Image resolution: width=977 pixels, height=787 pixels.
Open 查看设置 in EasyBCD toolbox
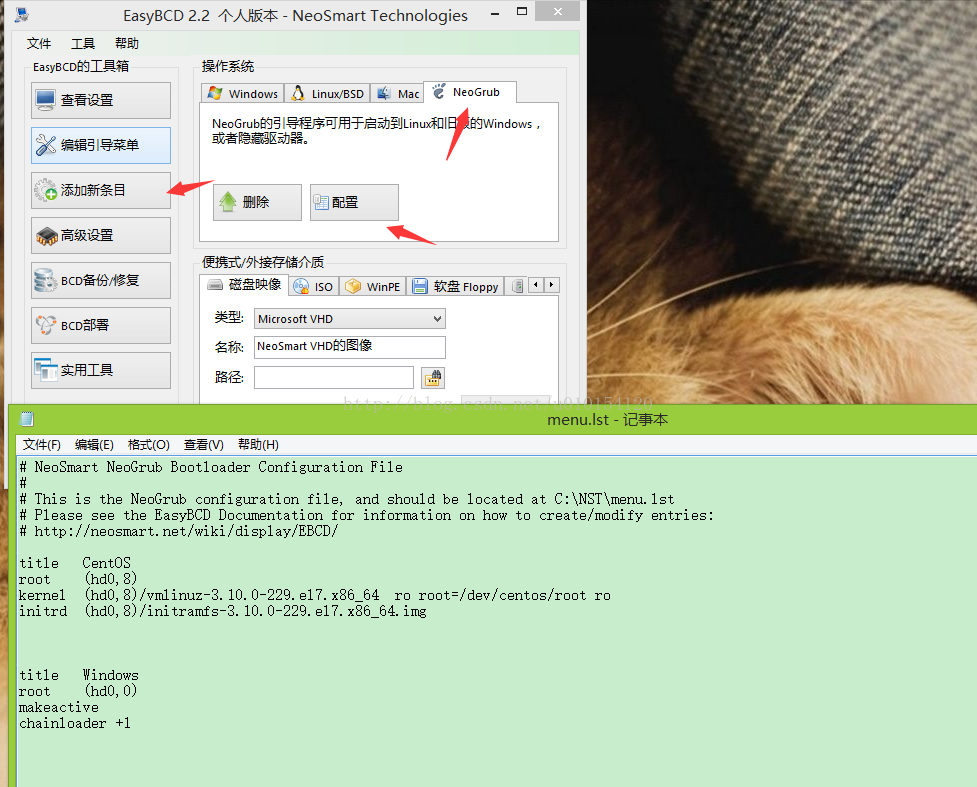pyautogui.click(x=101, y=100)
